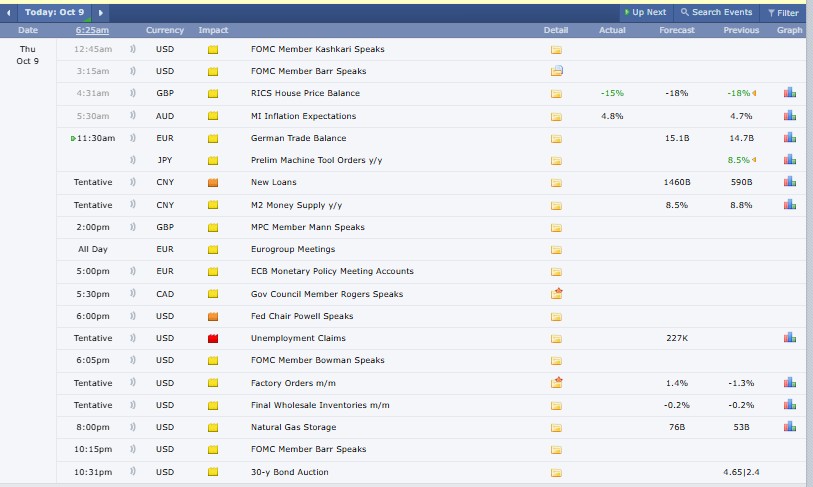
Task: Open Gov Council Member Rogers detail folder
Action: 557,294
